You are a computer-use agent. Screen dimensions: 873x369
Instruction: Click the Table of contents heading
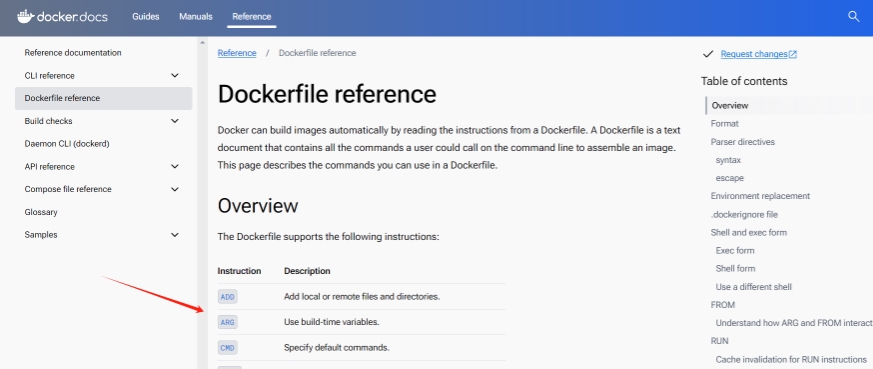click(x=744, y=81)
